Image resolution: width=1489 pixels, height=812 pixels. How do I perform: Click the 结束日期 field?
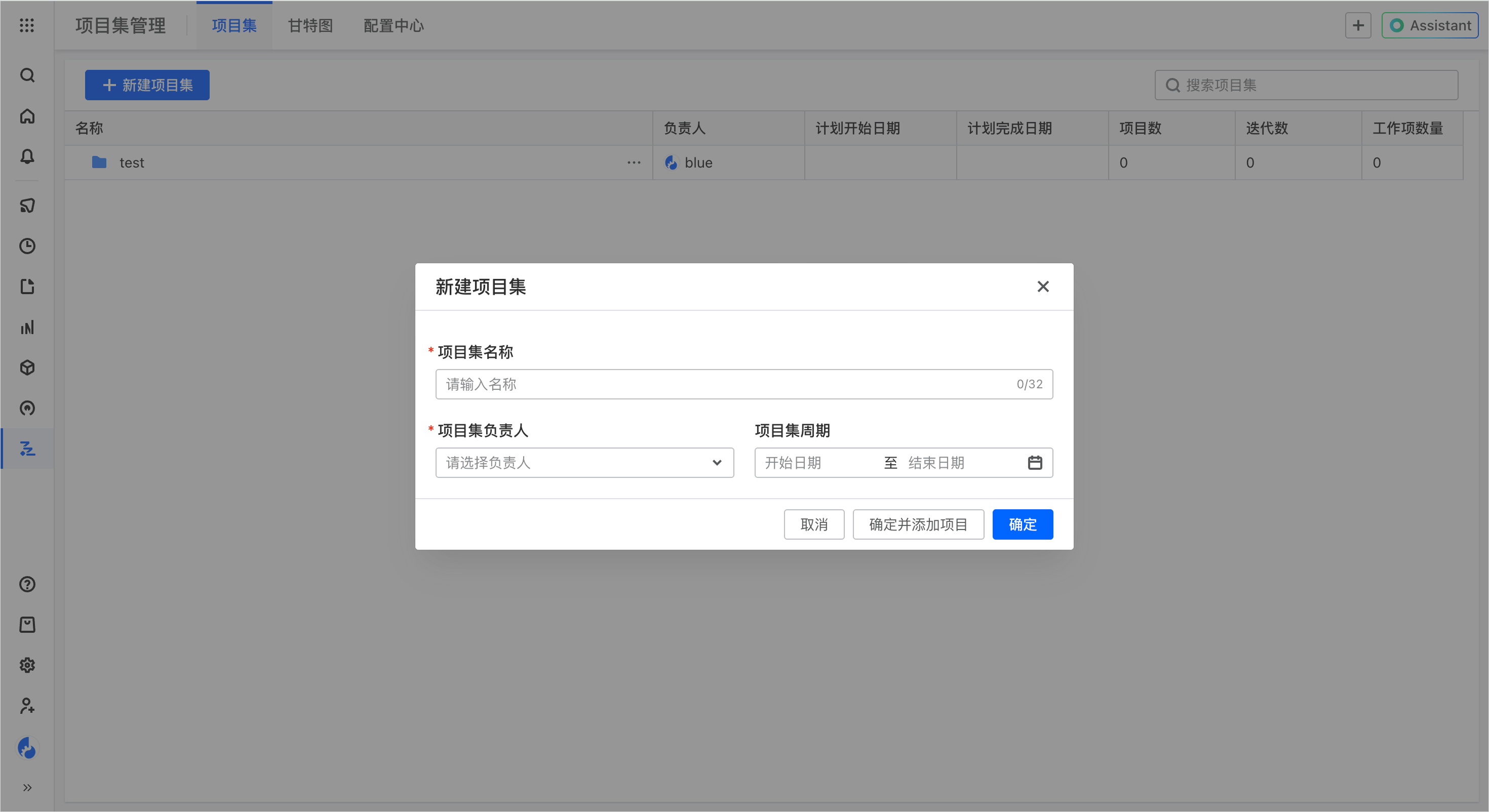click(x=960, y=463)
